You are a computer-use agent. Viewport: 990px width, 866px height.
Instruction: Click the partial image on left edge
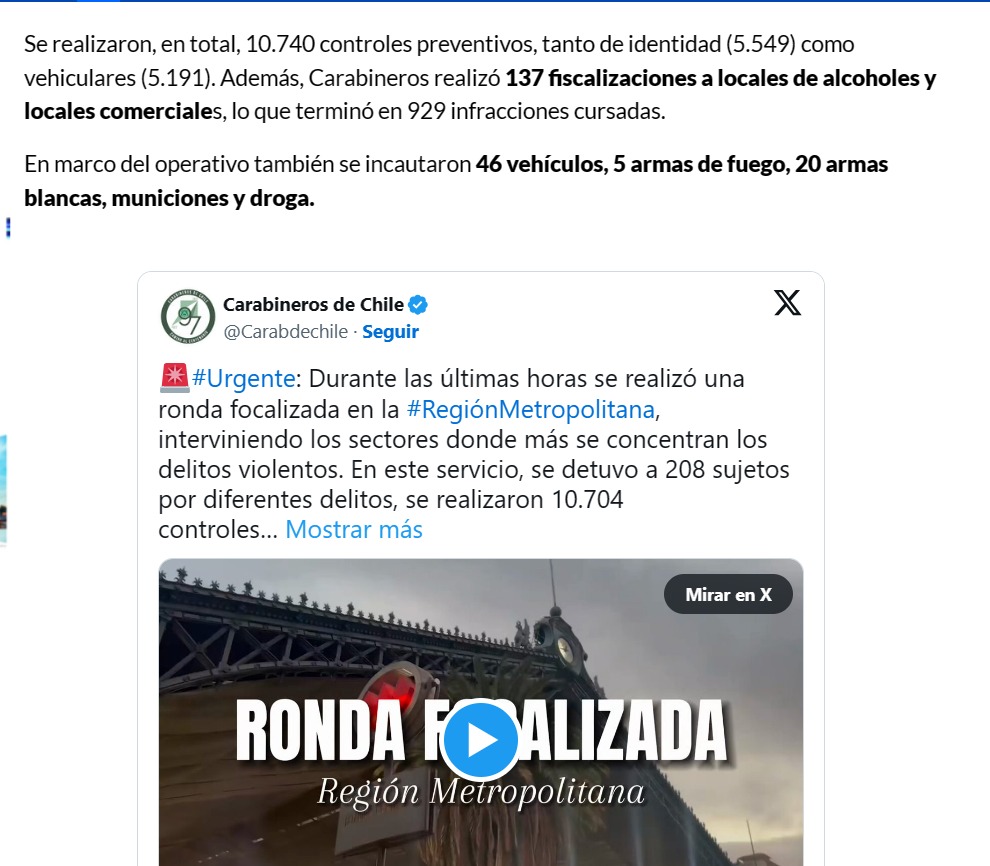(x=3, y=489)
